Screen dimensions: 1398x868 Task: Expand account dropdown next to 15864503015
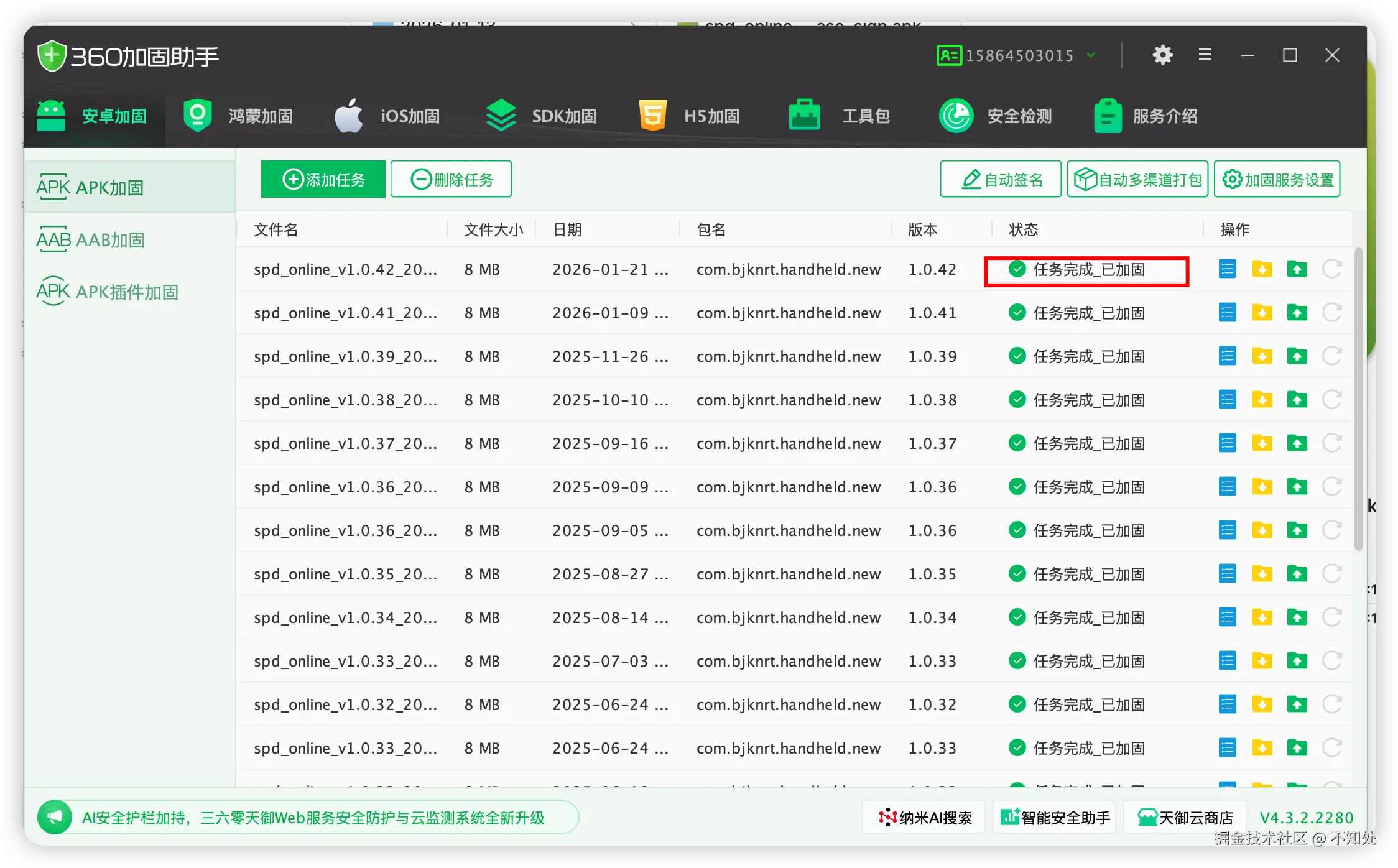click(1091, 55)
